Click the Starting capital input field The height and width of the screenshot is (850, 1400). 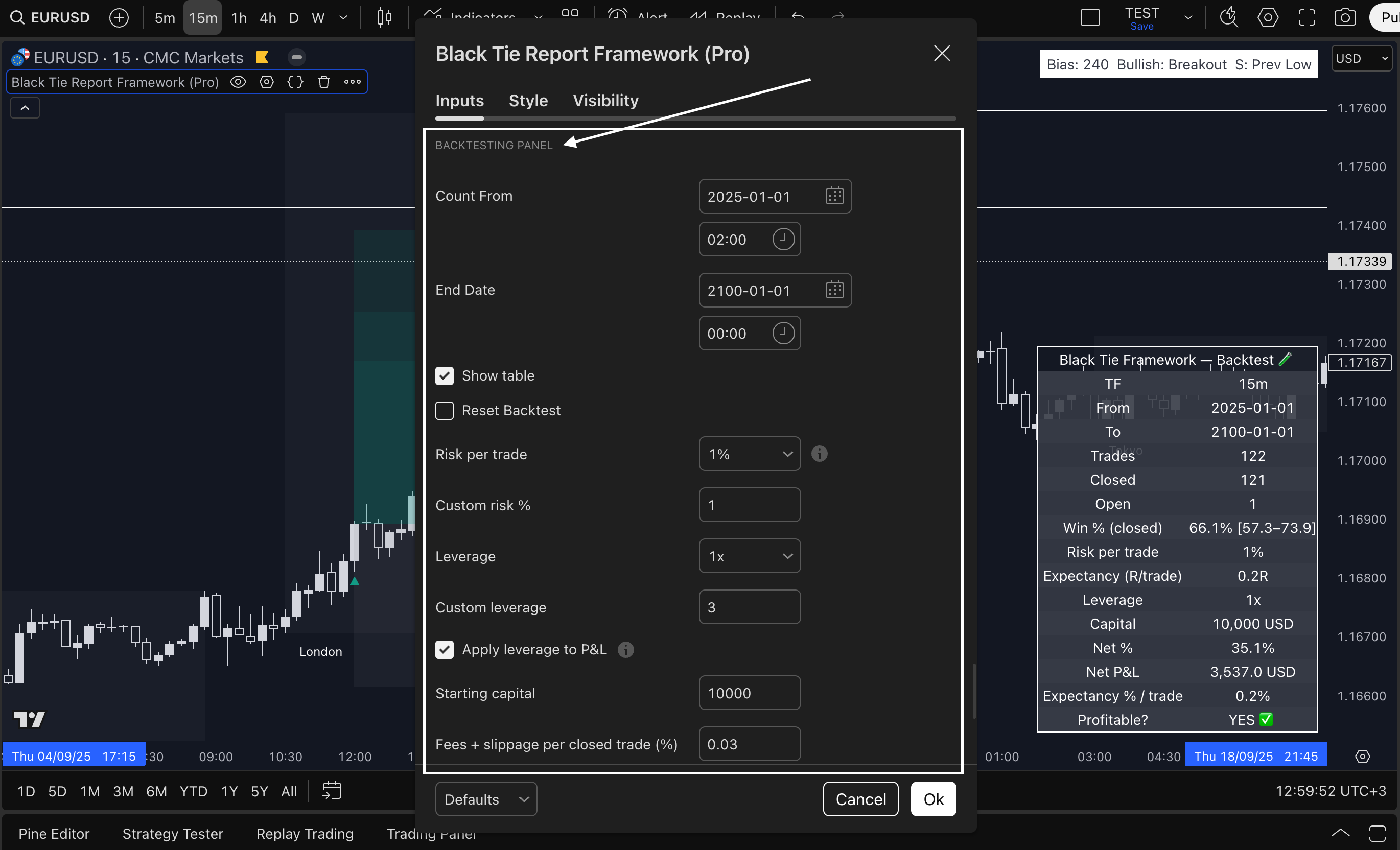coord(749,693)
